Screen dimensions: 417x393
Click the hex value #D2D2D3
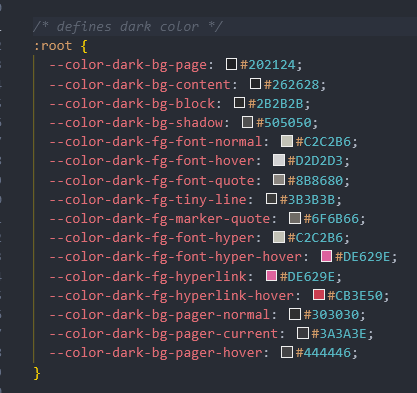tap(315, 161)
